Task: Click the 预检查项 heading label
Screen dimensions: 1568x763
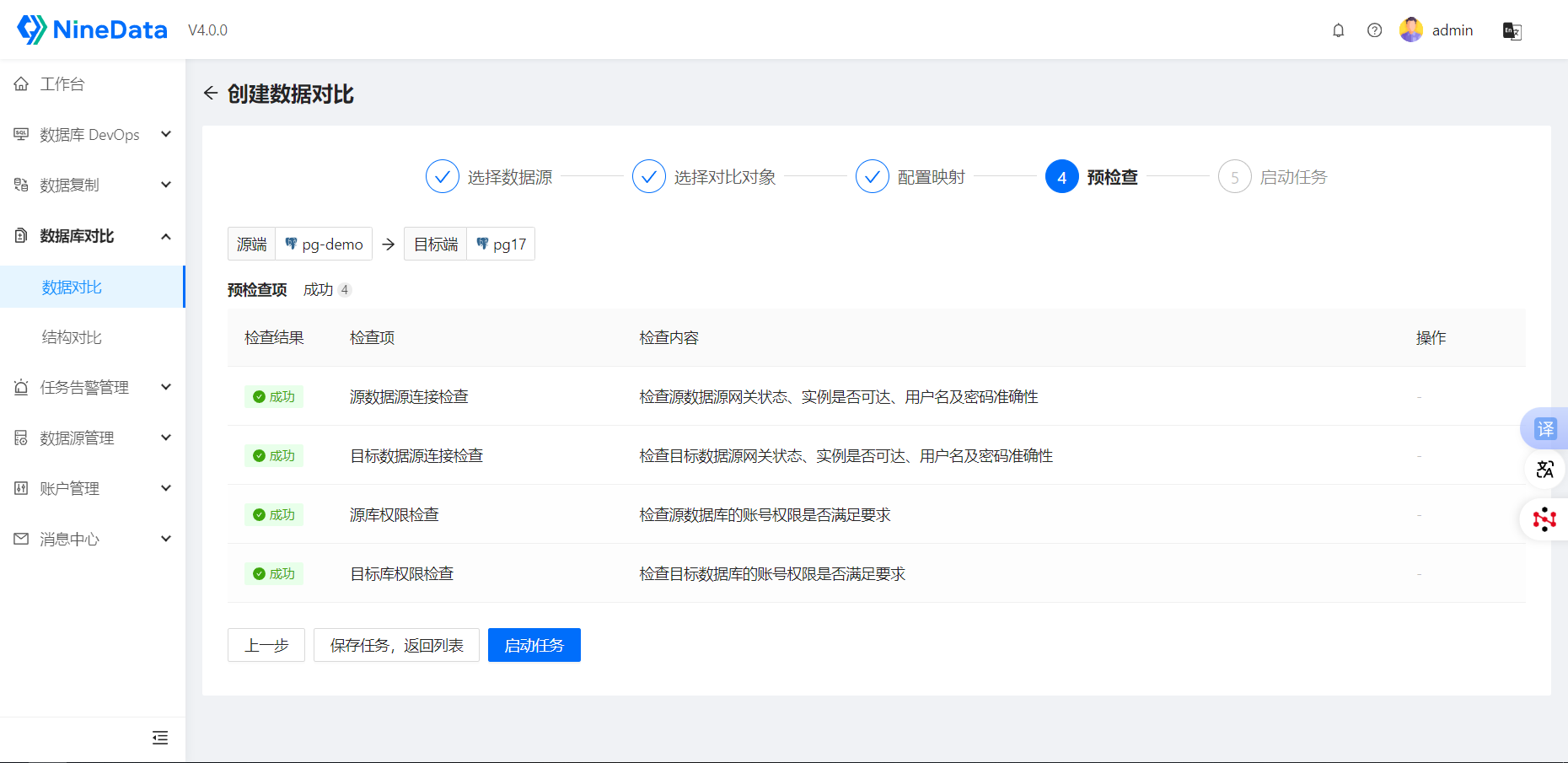Action: coord(257,290)
